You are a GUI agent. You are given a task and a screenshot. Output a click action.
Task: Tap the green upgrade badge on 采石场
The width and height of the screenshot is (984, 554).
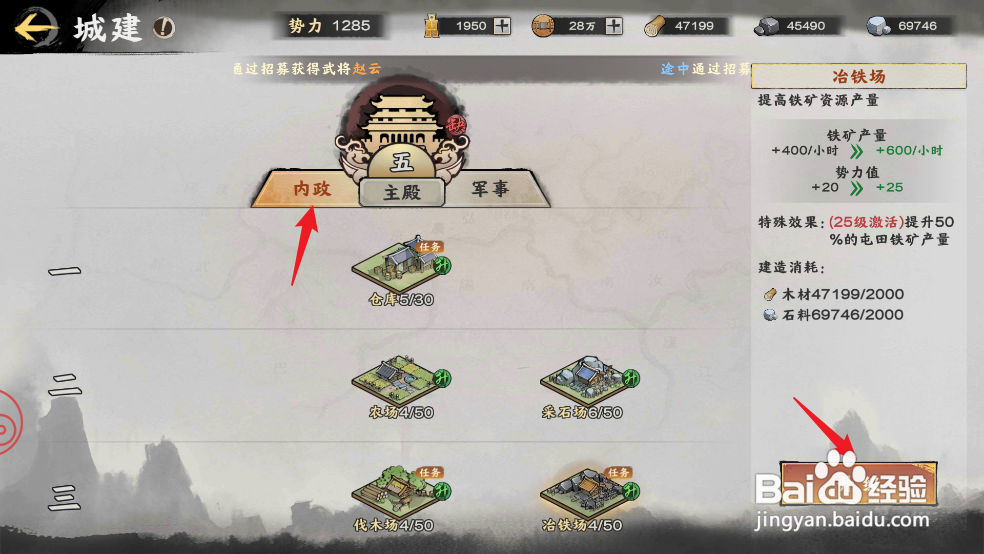coord(631,378)
